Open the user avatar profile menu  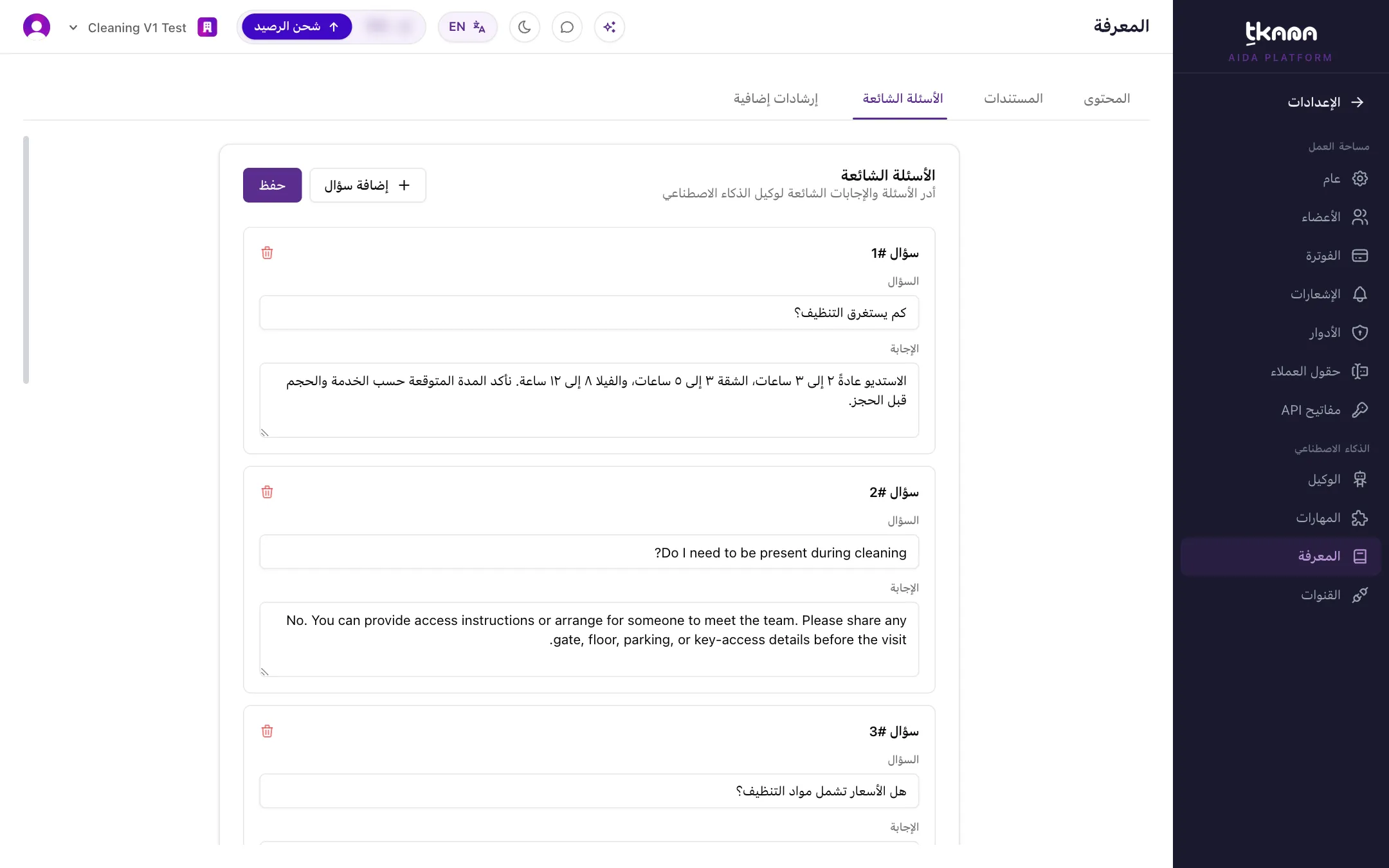(37, 27)
